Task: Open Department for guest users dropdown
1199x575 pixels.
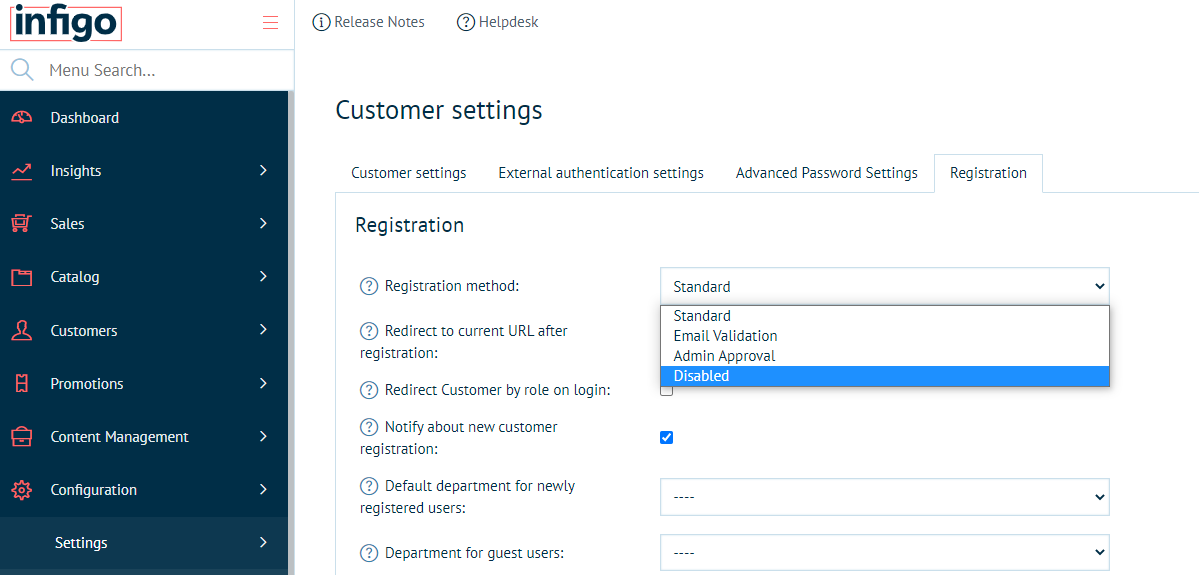Action: point(884,552)
